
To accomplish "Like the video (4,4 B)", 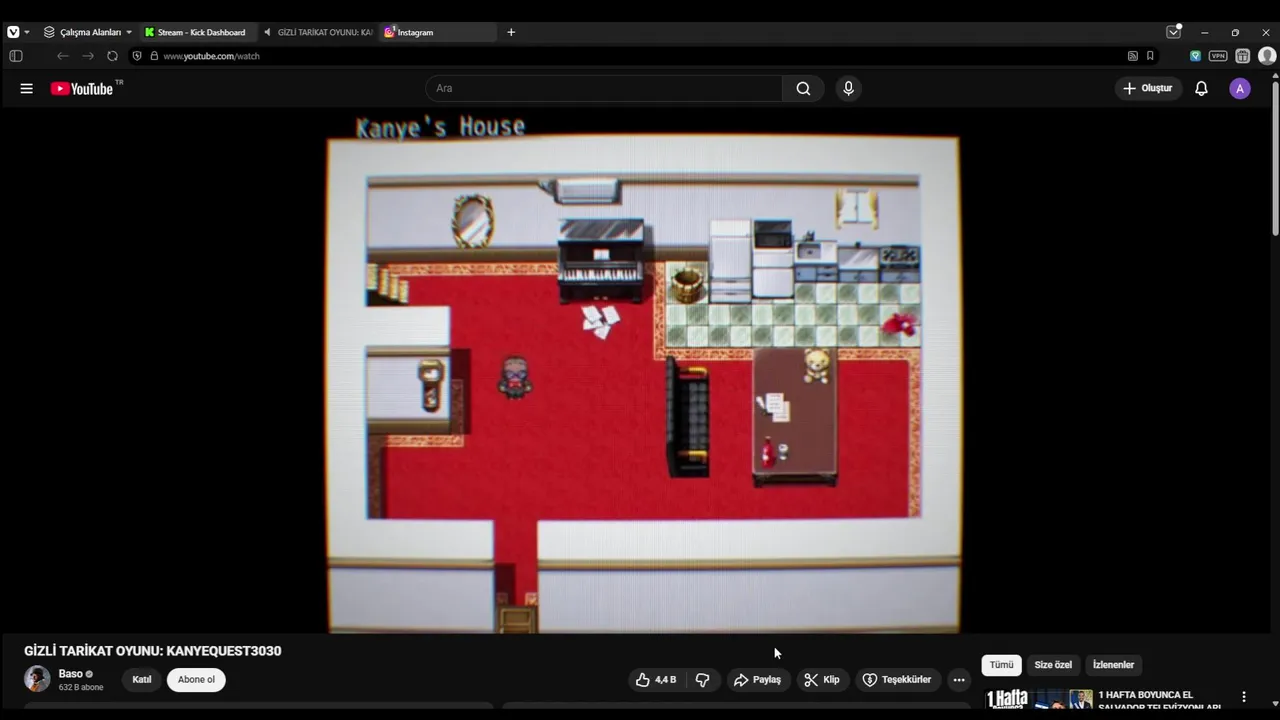I will 656,680.
